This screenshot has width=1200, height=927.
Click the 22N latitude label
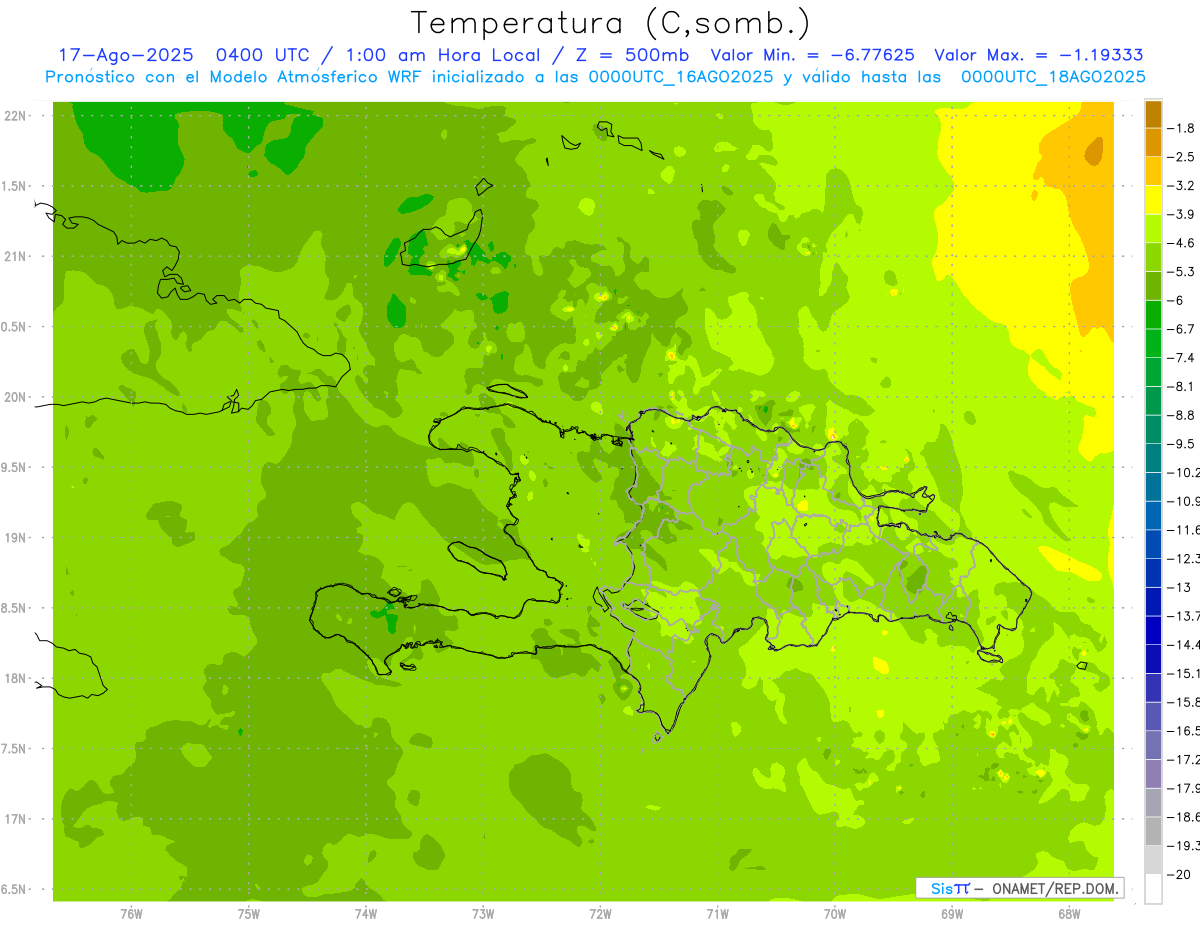(17, 116)
